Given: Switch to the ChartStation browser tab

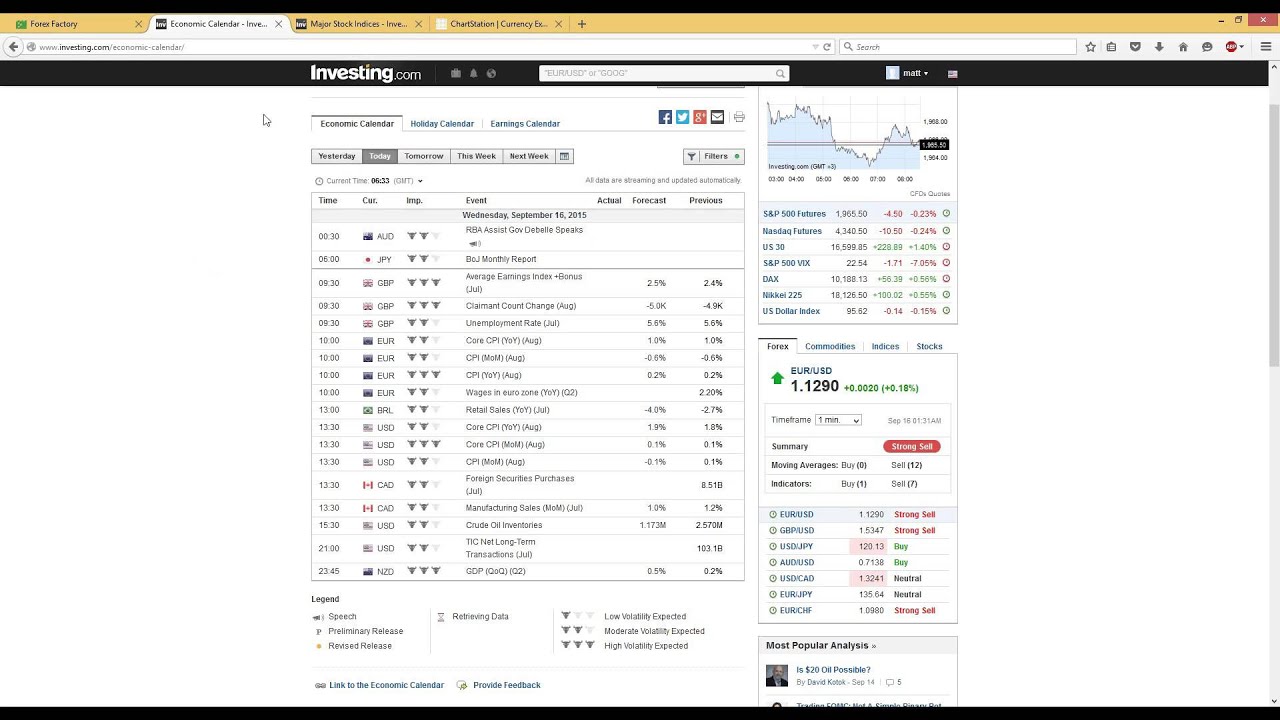Looking at the screenshot, I should 498,24.
